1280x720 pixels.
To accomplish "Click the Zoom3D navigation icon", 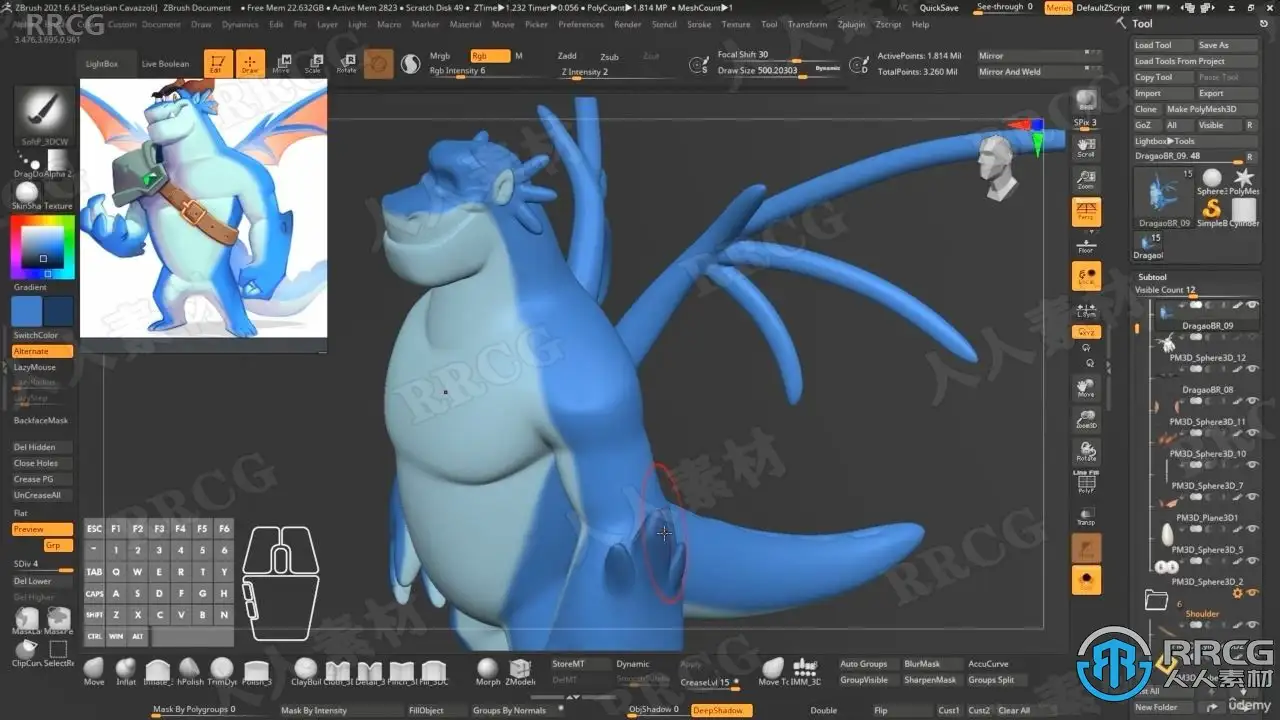I will (1086, 418).
